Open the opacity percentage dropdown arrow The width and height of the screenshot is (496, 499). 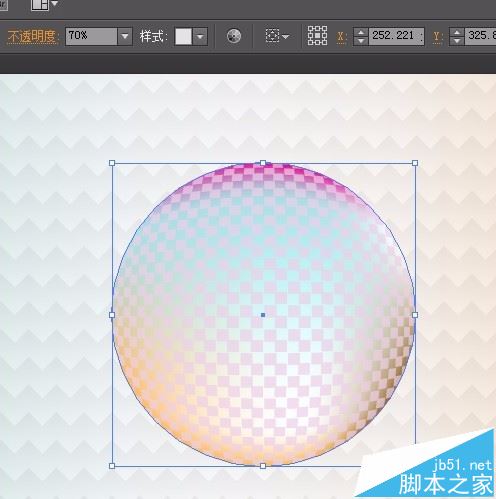[x=125, y=36]
